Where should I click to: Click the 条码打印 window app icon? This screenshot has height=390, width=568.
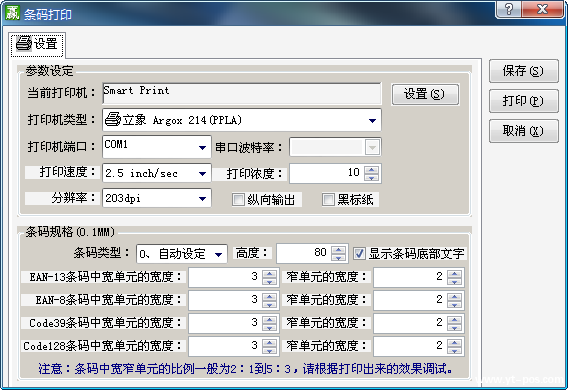click(12, 13)
